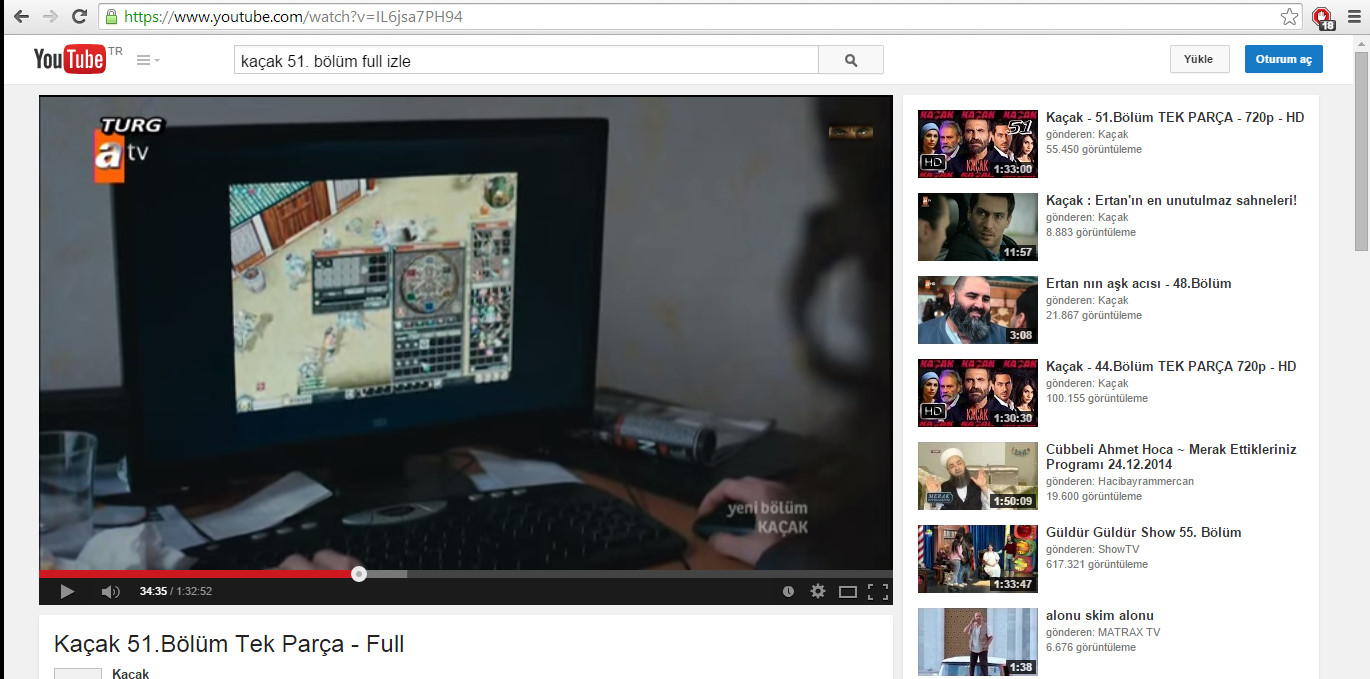The width and height of the screenshot is (1370, 679).
Task: Click 'gönderen: MATRAX TV' uploader text
Action: point(1103,632)
